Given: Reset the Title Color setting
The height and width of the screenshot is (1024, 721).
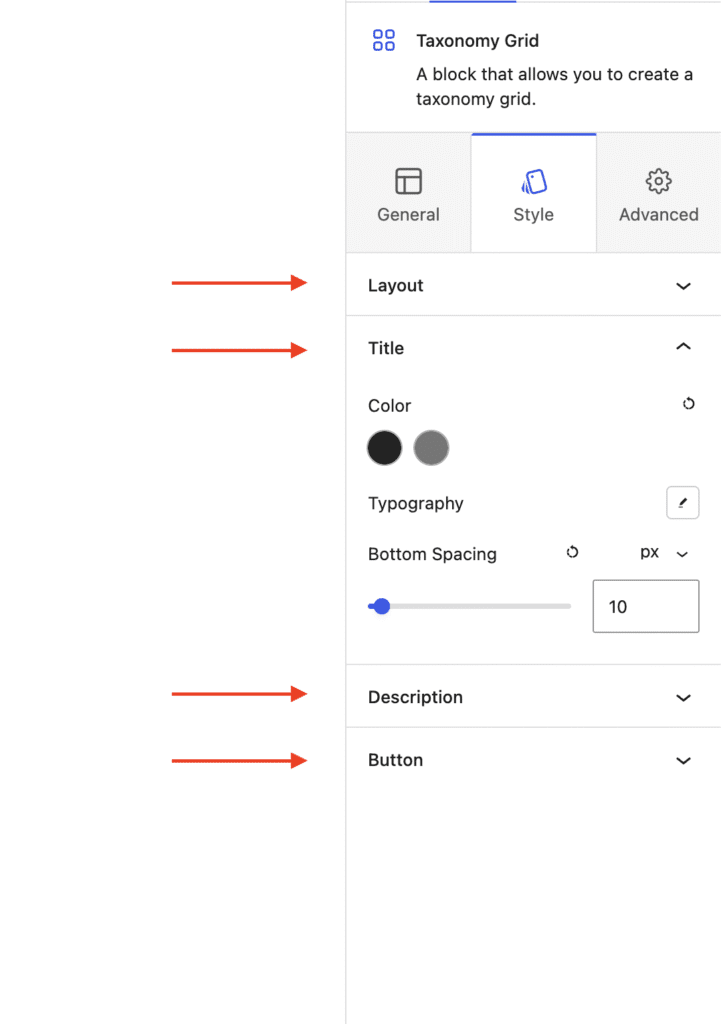Looking at the screenshot, I should 688,404.
